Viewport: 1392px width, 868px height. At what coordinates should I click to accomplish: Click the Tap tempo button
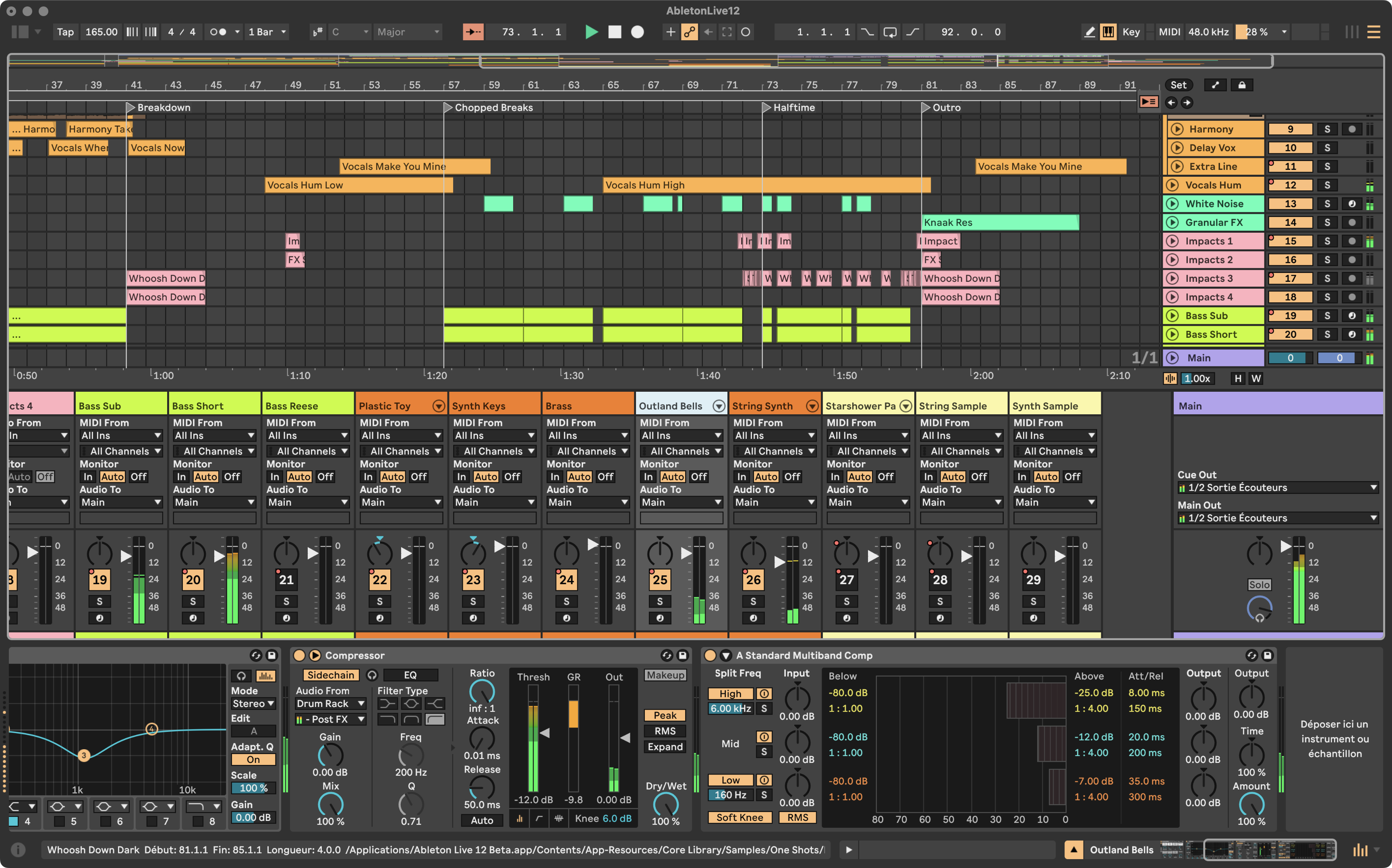pyautogui.click(x=65, y=32)
